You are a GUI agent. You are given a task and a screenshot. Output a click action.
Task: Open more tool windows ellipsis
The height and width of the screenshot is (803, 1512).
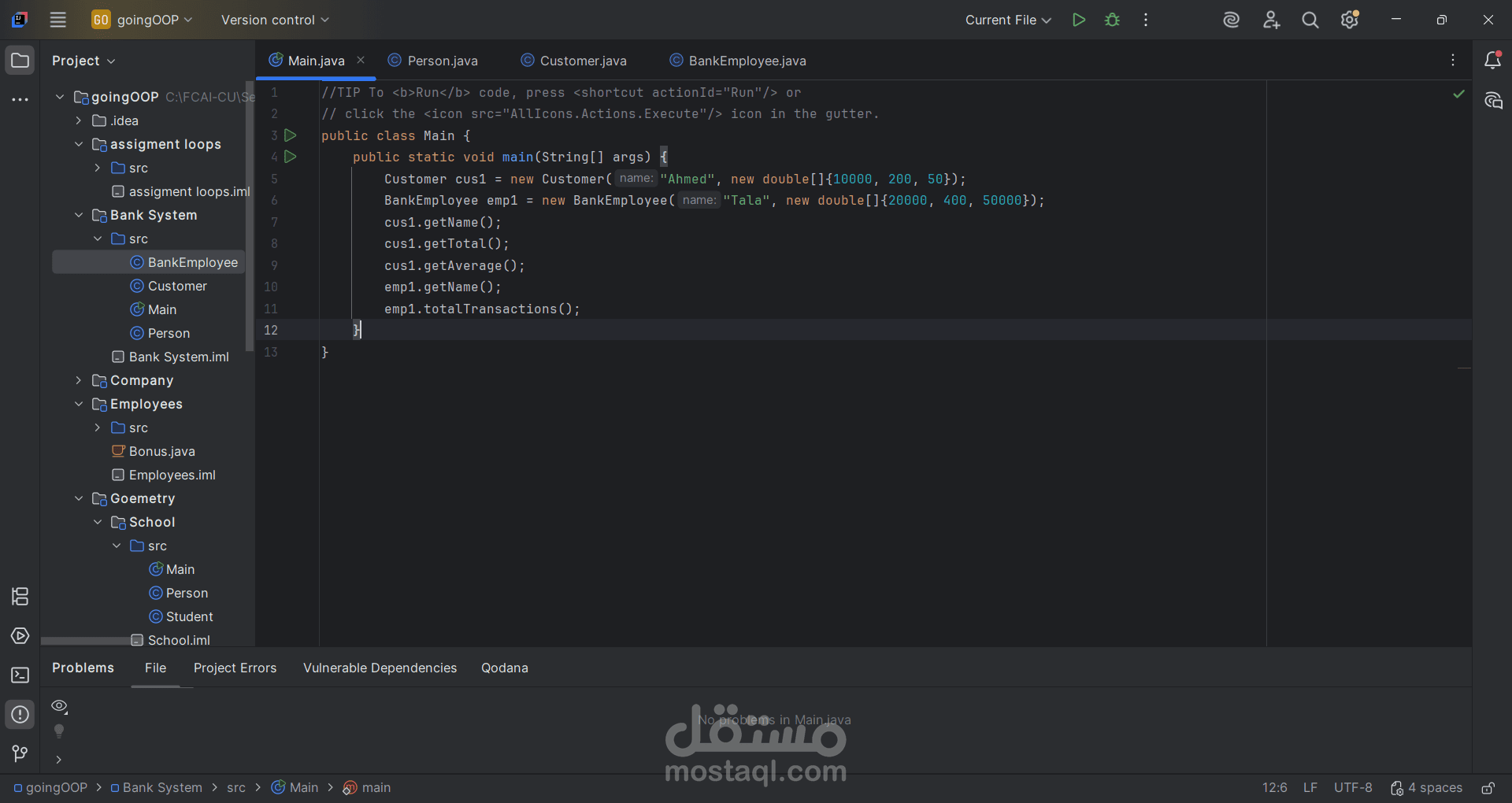coord(20,99)
